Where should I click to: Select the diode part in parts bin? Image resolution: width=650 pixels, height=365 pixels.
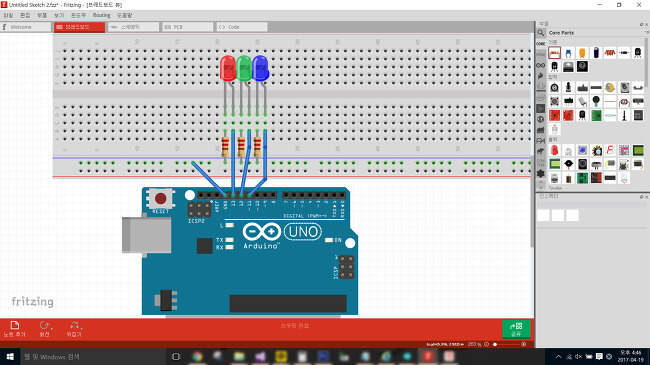624,53
